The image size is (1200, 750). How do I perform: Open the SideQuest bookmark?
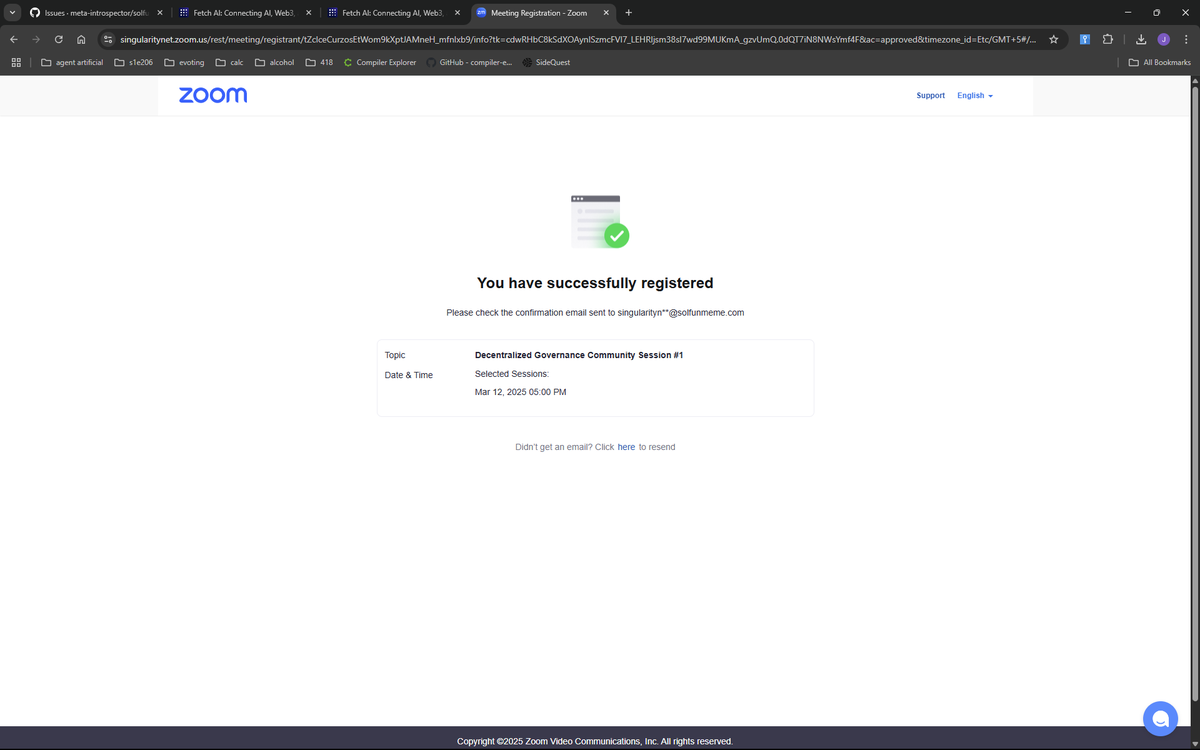pyautogui.click(x=546, y=62)
